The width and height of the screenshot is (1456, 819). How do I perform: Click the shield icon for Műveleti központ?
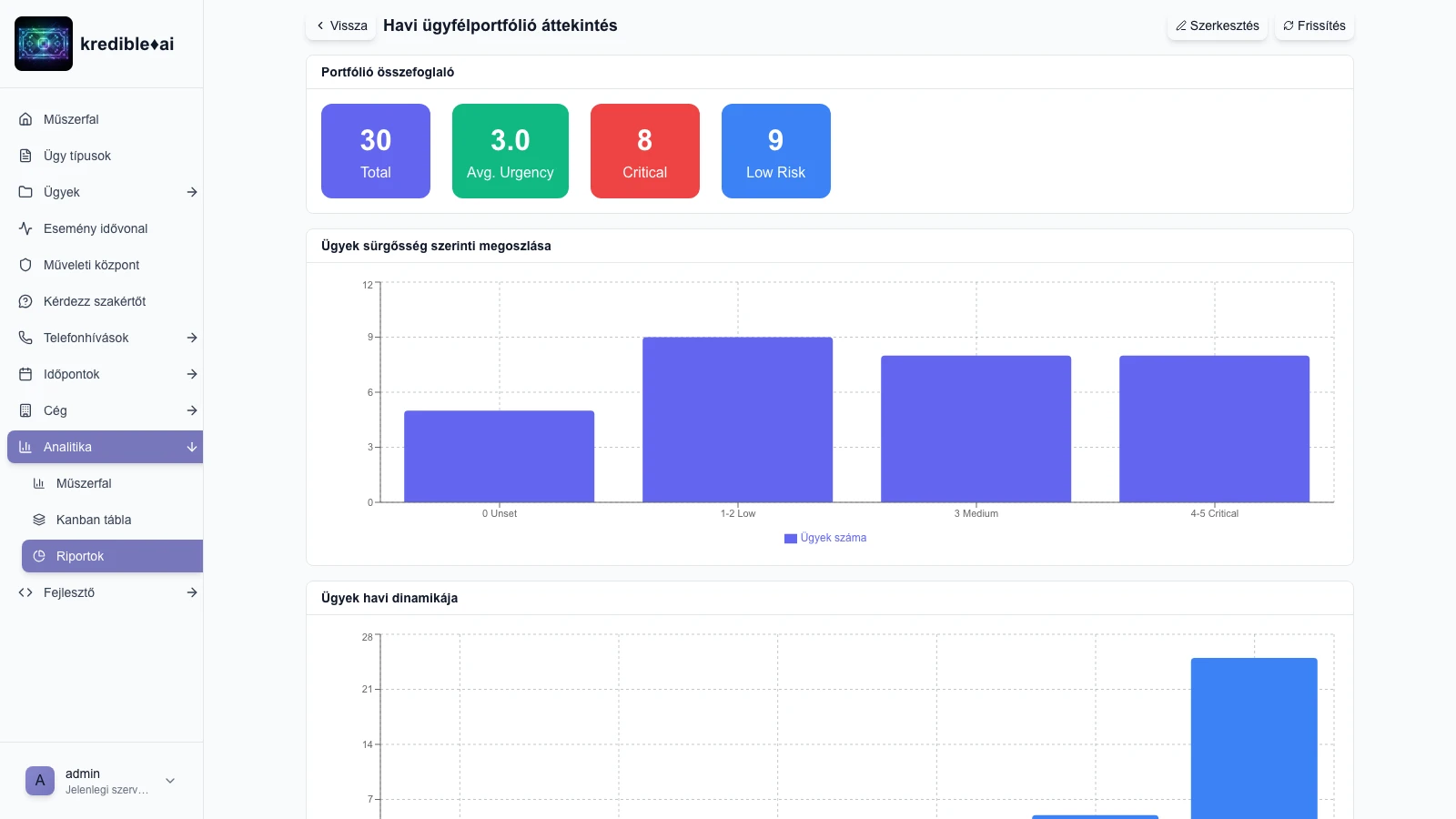[25, 265]
